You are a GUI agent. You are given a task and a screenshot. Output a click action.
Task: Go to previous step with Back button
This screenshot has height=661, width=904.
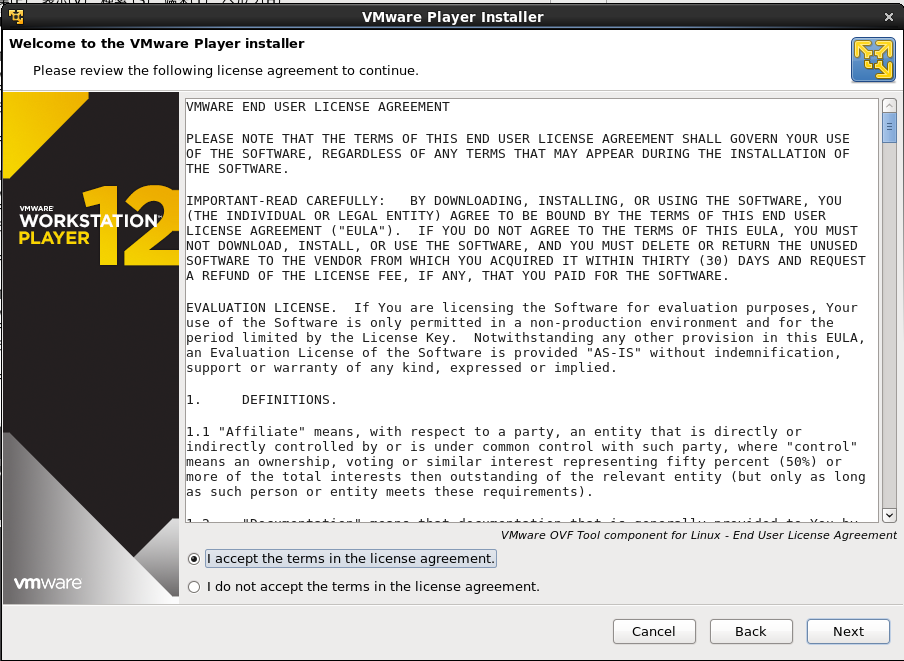click(x=751, y=631)
